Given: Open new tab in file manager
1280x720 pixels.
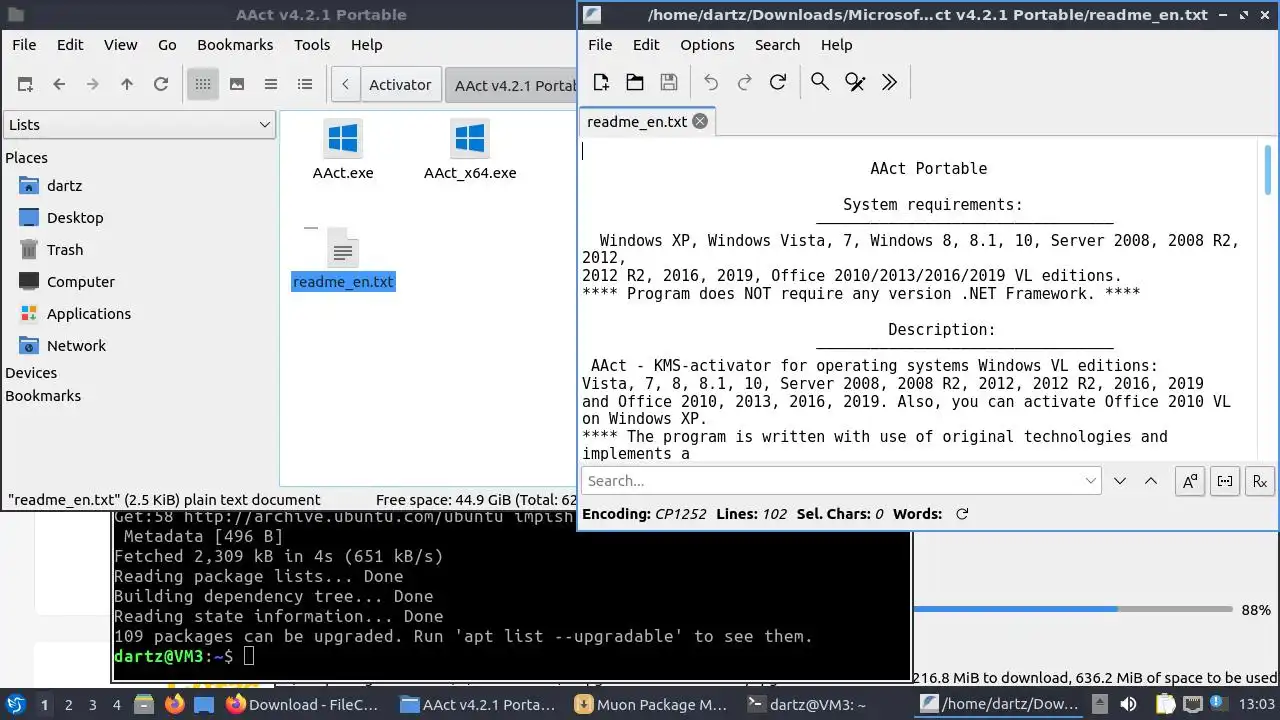Looking at the screenshot, I should point(25,84).
